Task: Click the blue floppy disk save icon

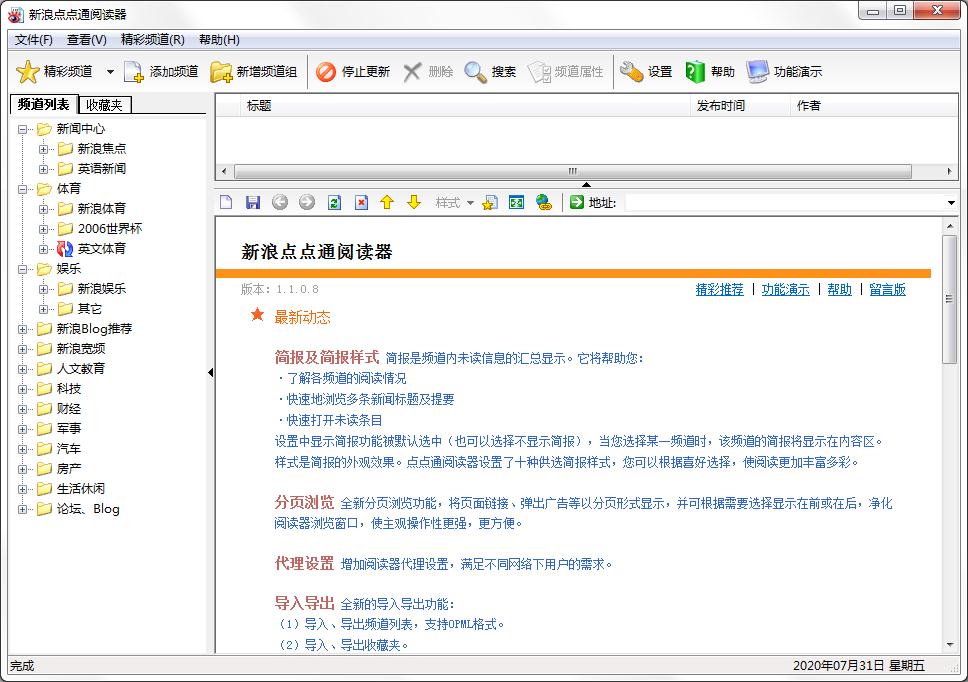Action: (253, 203)
